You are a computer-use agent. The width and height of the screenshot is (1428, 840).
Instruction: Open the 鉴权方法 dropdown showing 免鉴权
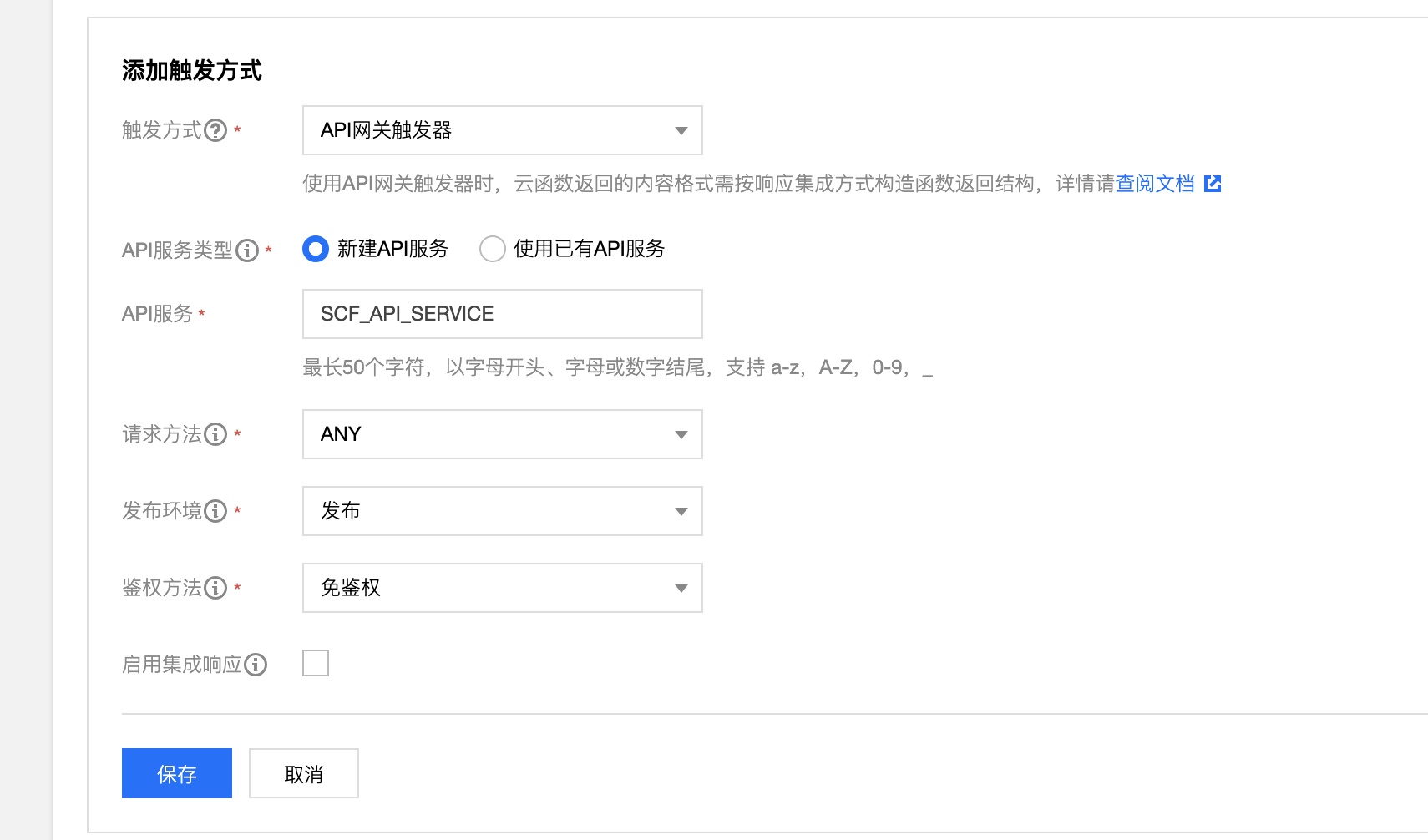pyautogui.click(x=501, y=588)
